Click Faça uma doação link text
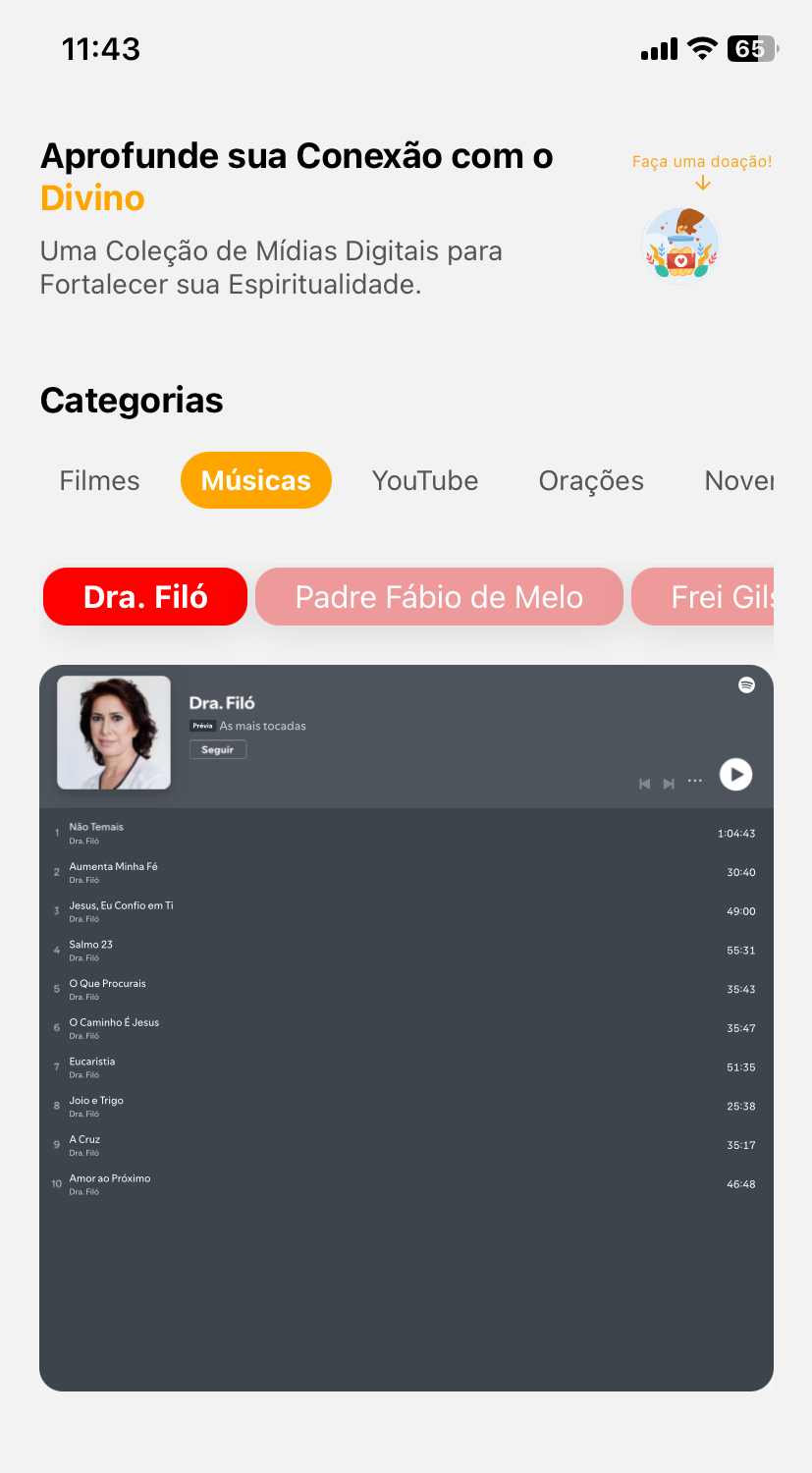 (x=702, y=161)
